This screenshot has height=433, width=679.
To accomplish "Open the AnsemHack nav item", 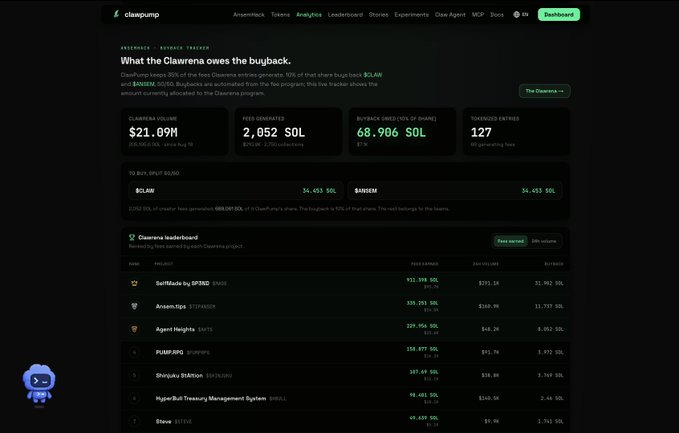I will [x=249, y=14].
